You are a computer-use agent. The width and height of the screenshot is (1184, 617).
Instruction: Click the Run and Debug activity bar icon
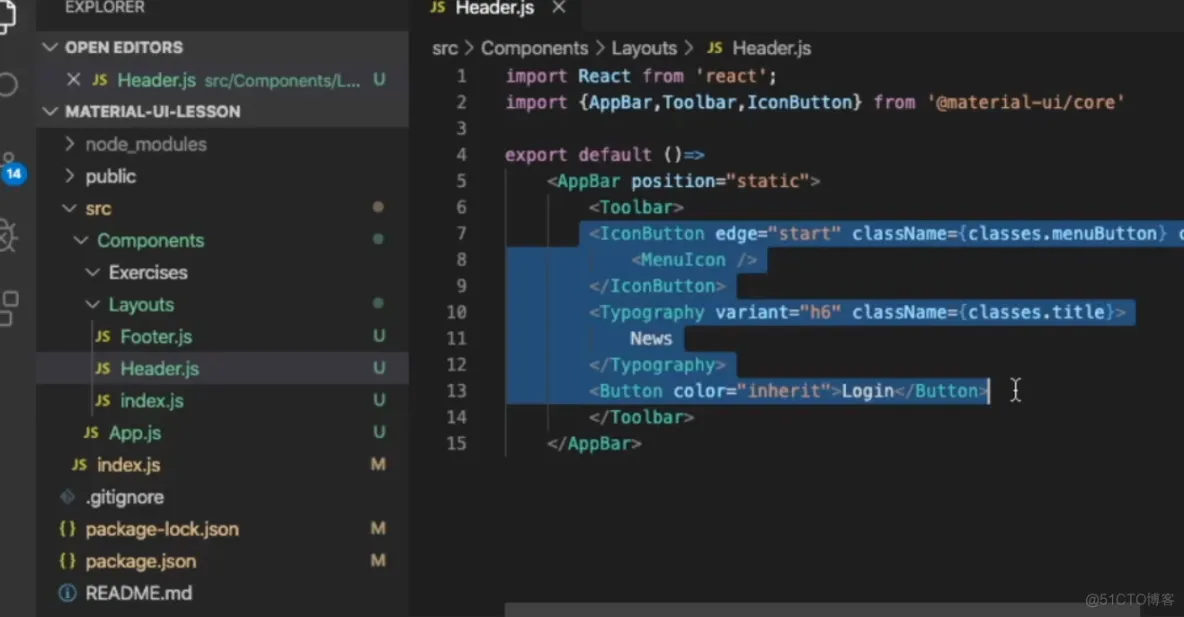coord(10,237)
